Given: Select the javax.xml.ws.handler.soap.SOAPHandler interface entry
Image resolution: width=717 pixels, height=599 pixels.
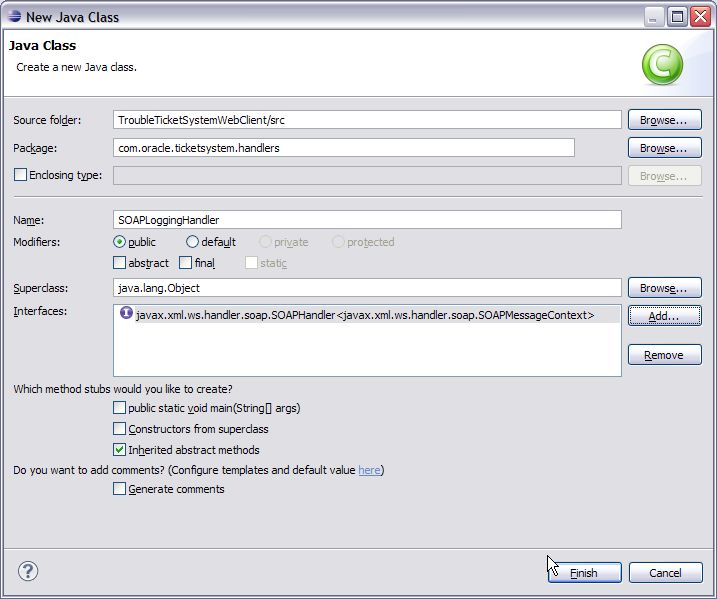Looking at the screenshot, I should pyautogui.click(x=367, y=315).
